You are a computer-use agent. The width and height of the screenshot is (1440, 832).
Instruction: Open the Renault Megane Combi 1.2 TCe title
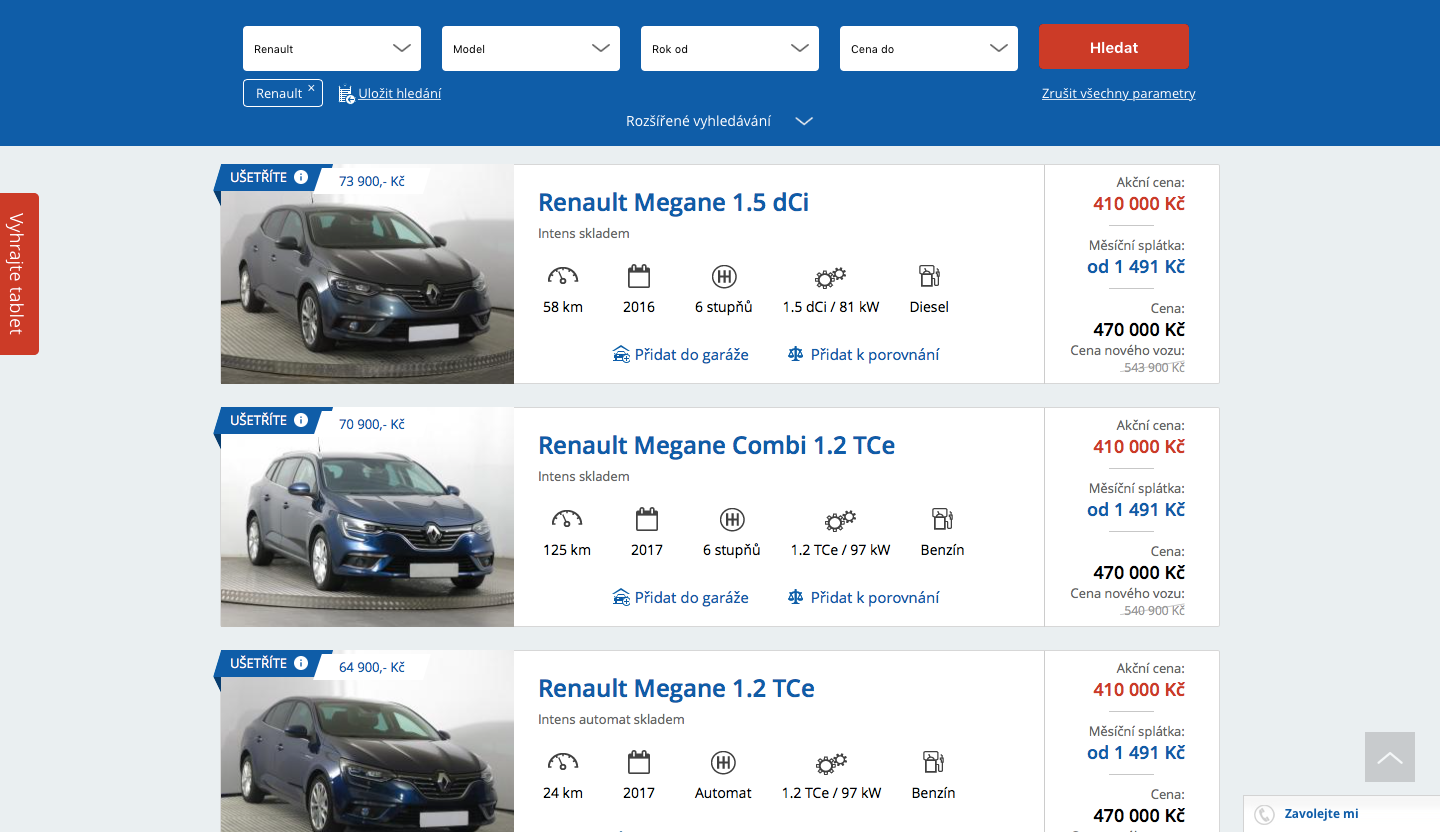pyautogui.click(x=716, y=445)
